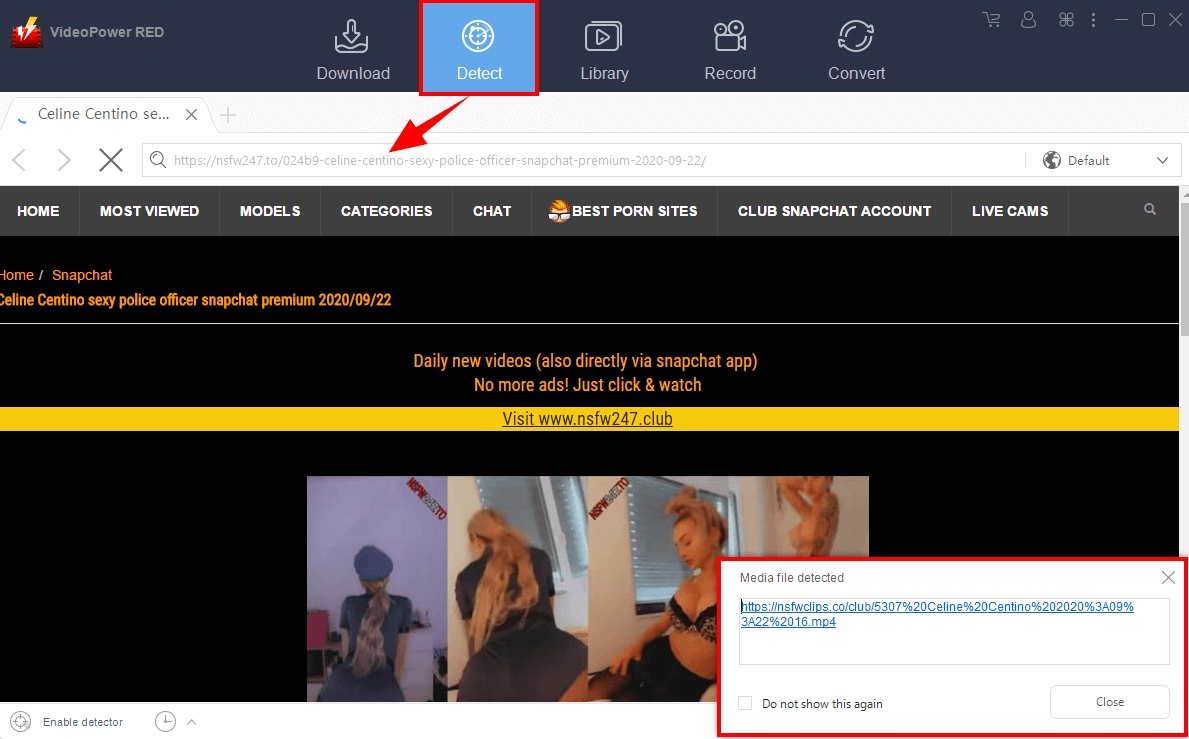Image resolution: width=1189 pixels, height=739 pixels.
Task: Click the BEST PORN SITES menu item
Action: click(x=624, y=211)
